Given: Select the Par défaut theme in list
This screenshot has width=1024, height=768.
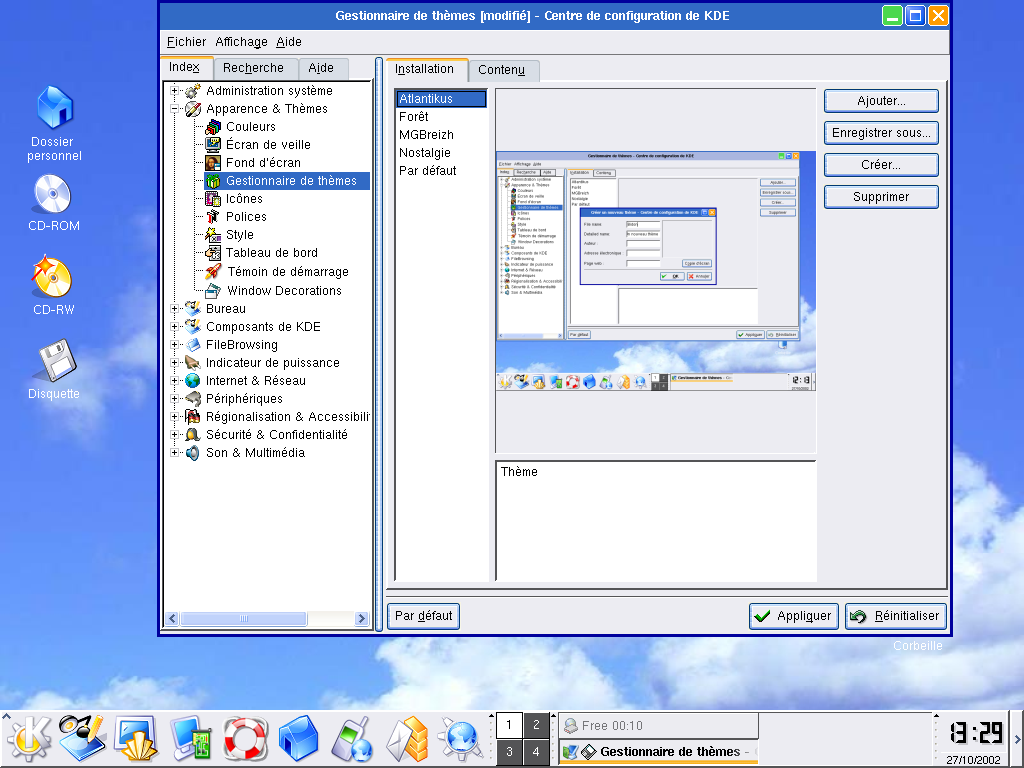Looking at the screenshot, I should coord(441,170).
